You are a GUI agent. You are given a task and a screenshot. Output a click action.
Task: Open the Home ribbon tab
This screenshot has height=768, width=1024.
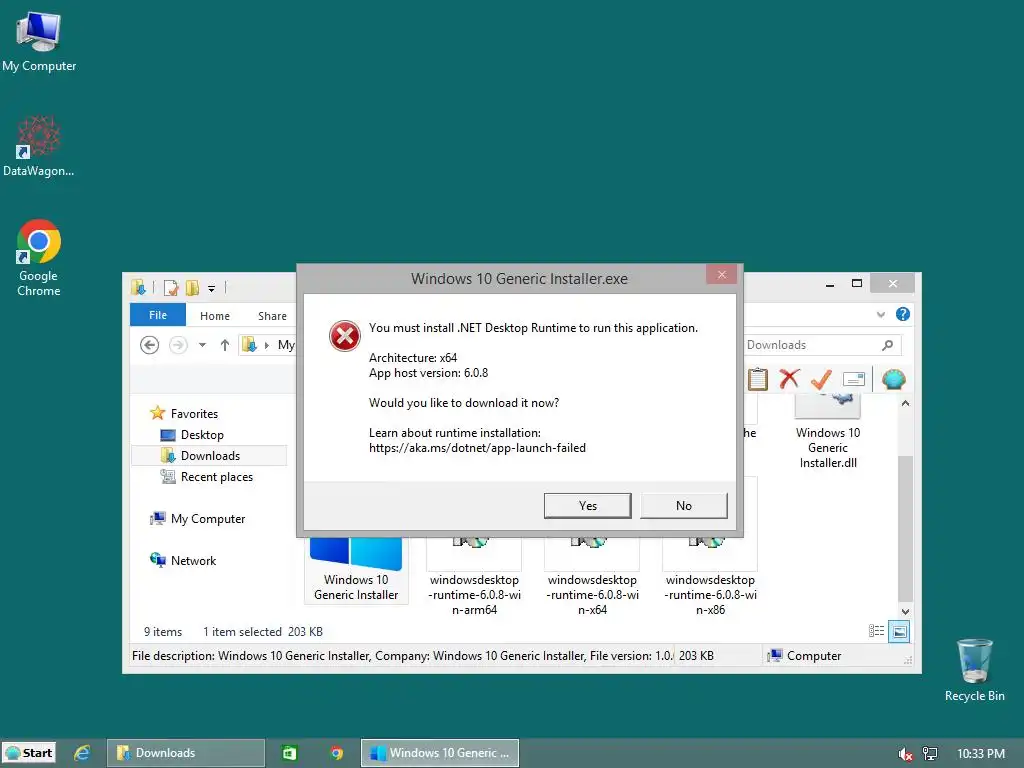215,315
